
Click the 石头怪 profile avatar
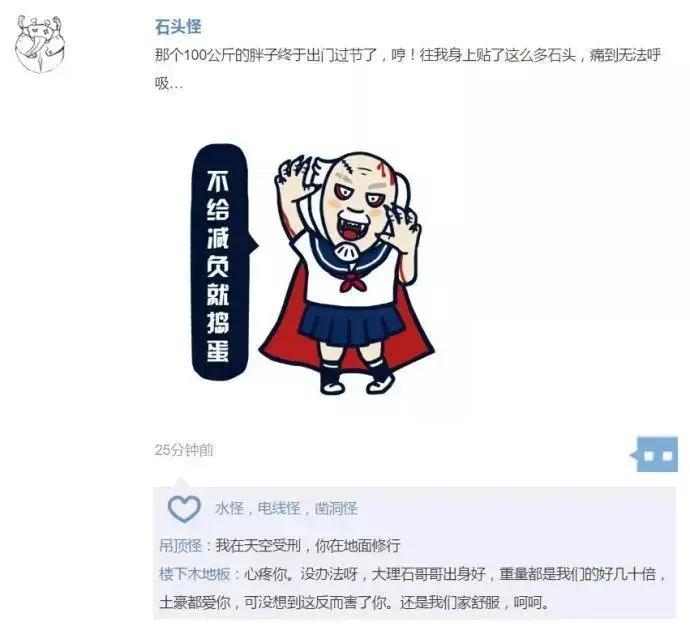[x=40, y=44]
